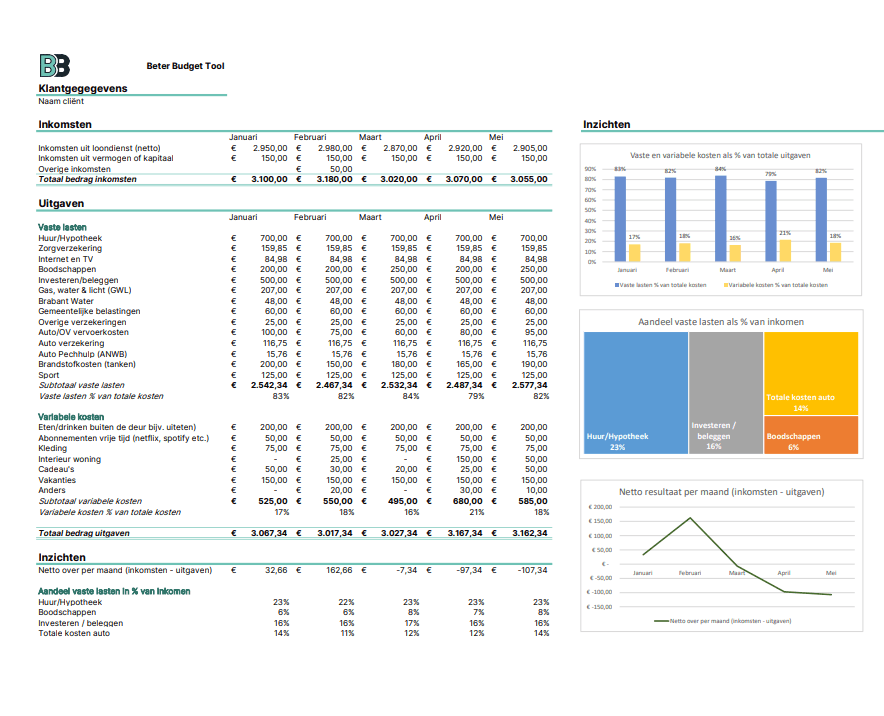Select the 'Kleding' row label
884x716 pixels.
pyautogui.click(x=52, y=449)
